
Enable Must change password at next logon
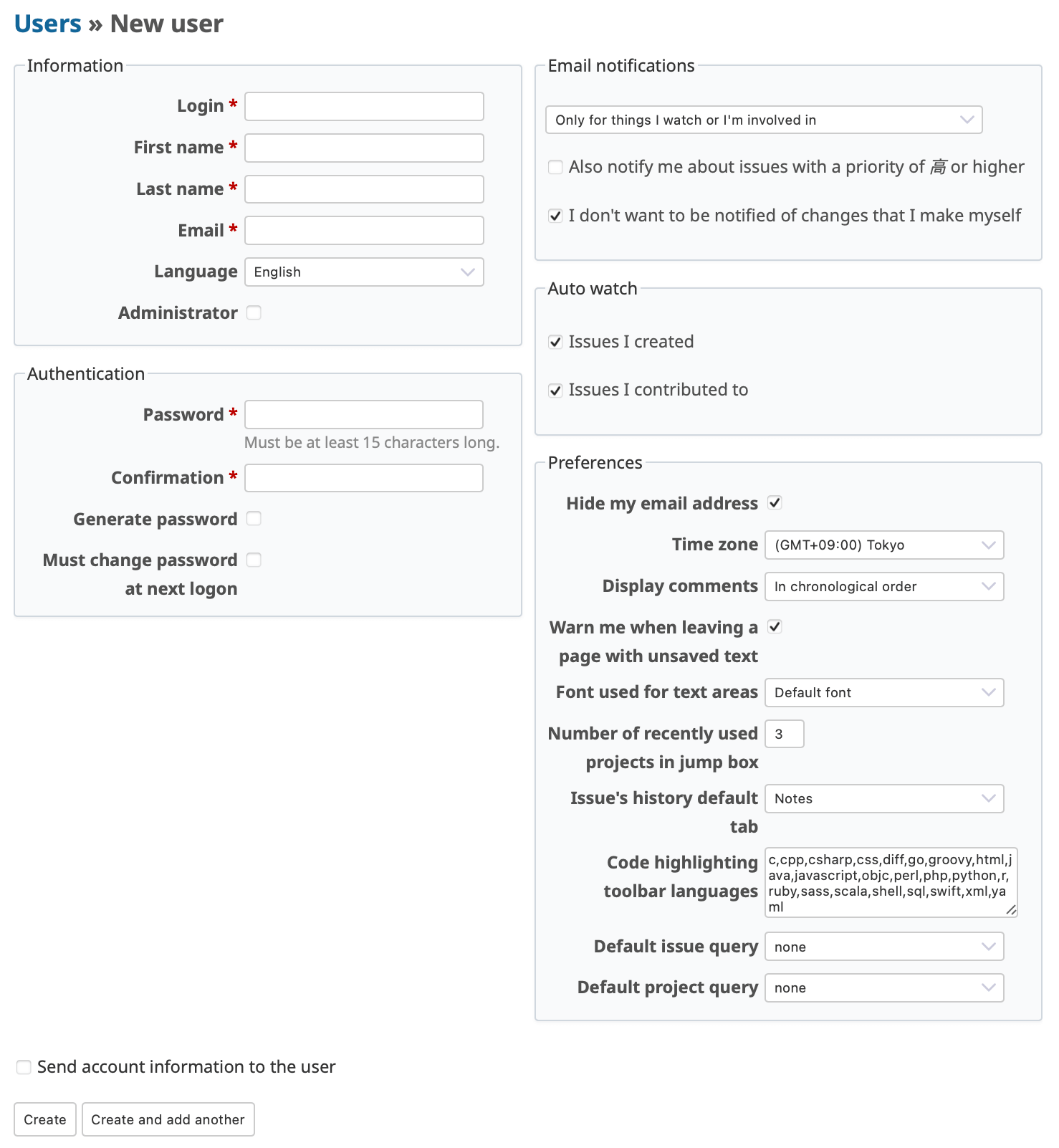coord(254,560)
